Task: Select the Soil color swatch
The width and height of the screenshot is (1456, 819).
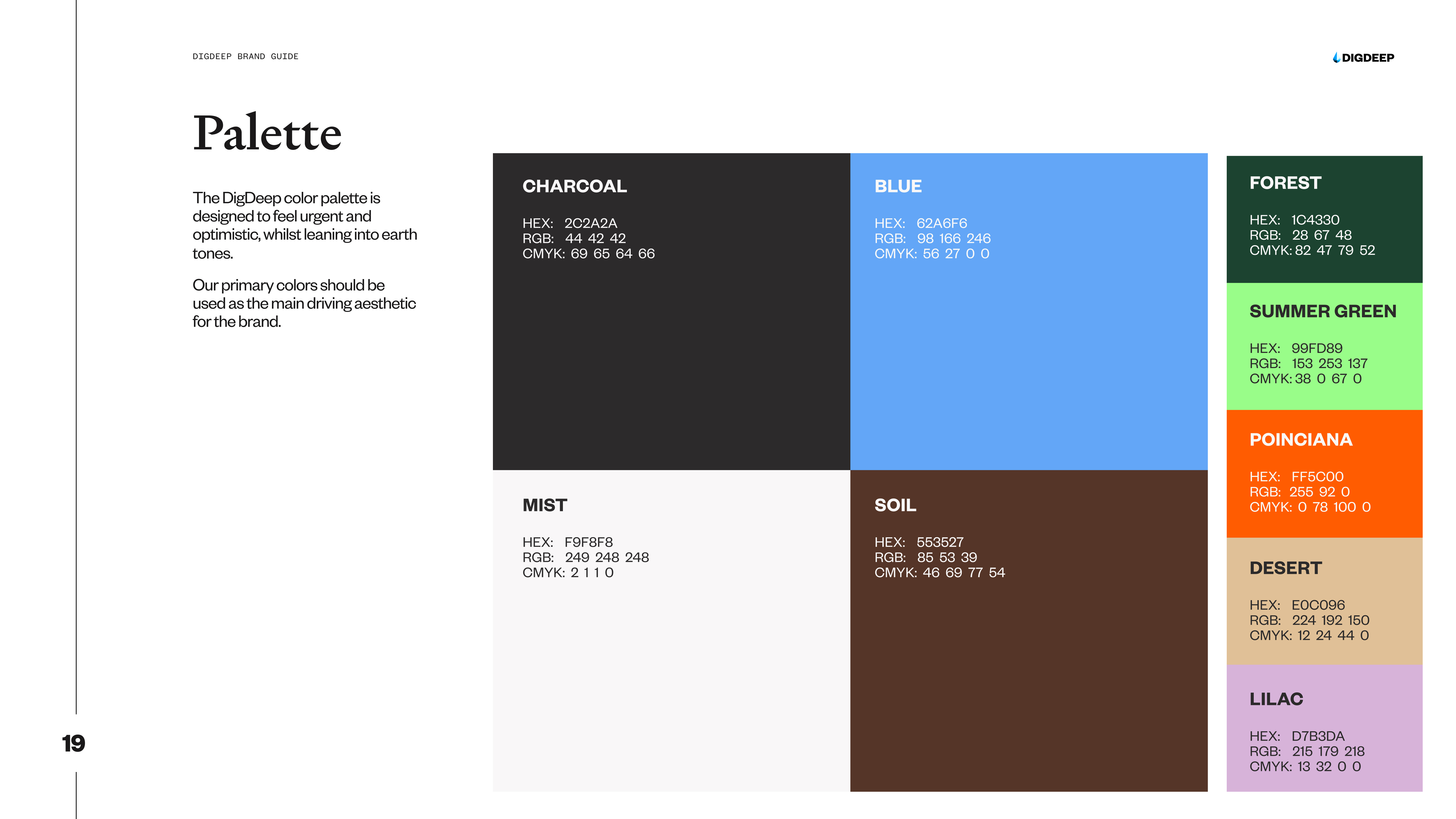Action: pos(1029,631)
